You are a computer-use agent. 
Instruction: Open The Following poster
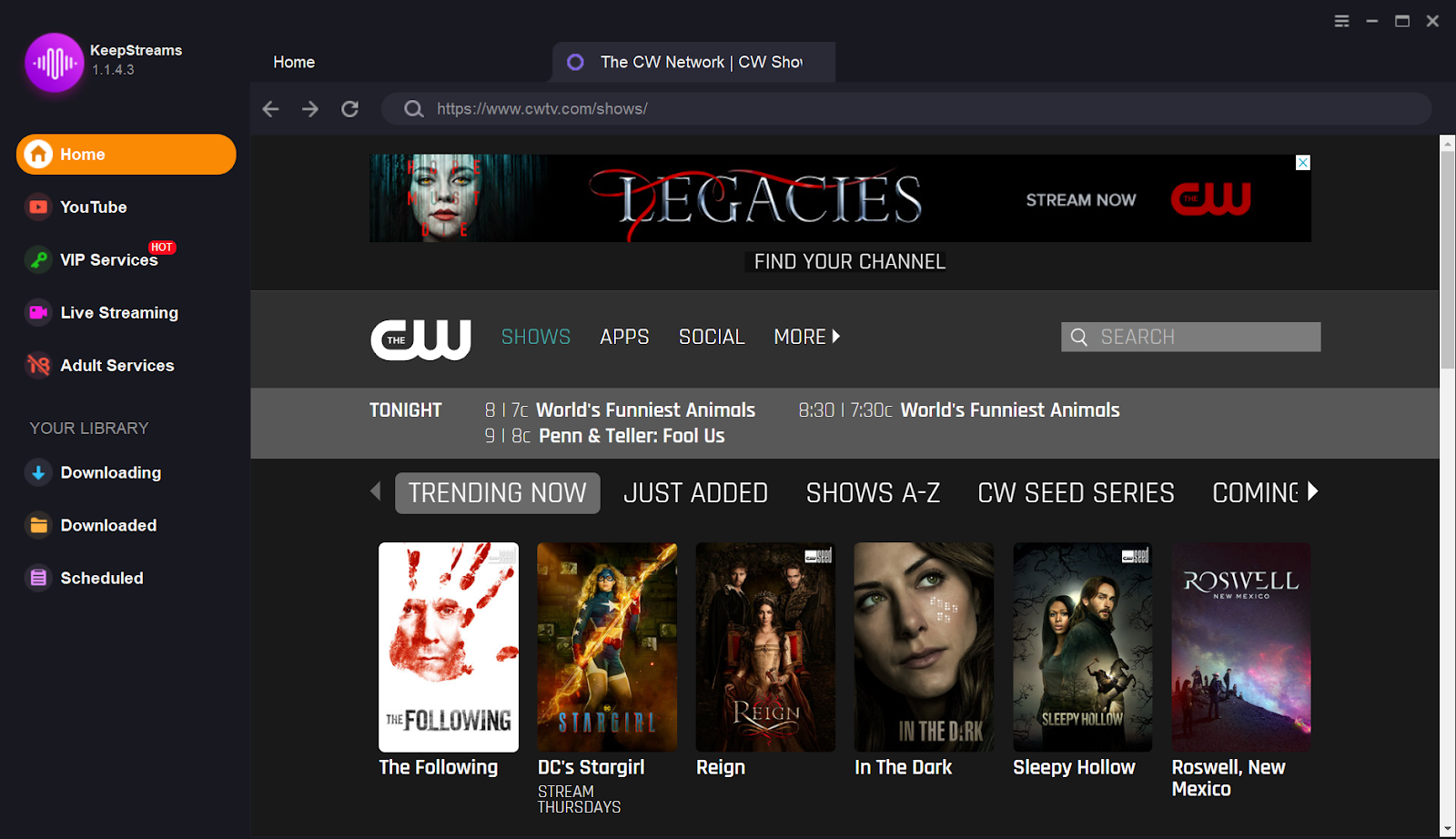pos(449,647)
